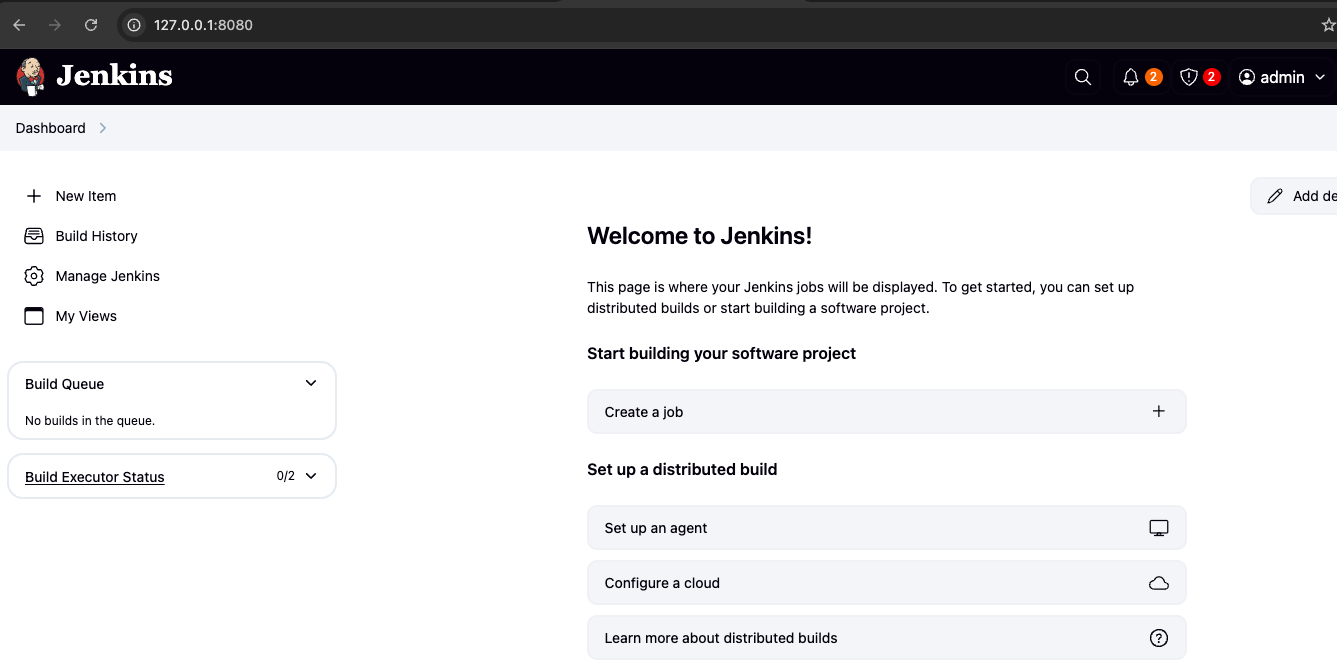Click 'Start building your software project' heading
The image size is (1337, 660).
(722, 353)
